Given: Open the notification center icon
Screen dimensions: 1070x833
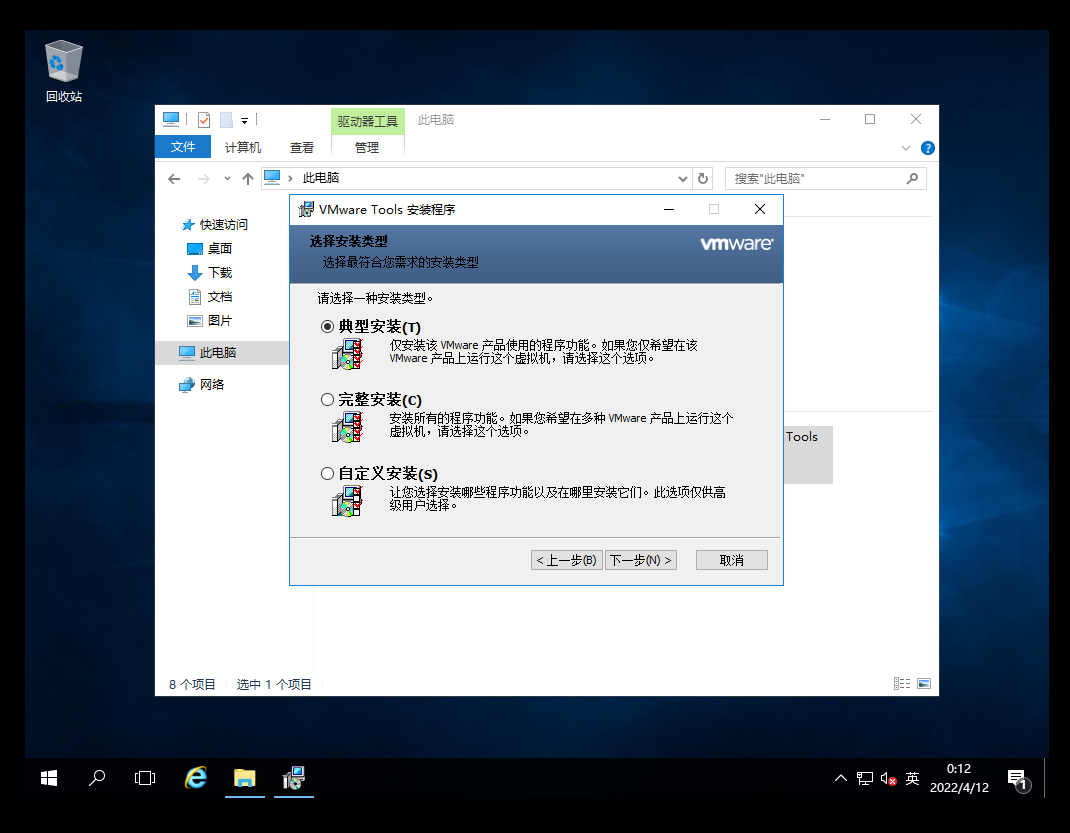Looking at the screenshot, I should [1017, 779].
